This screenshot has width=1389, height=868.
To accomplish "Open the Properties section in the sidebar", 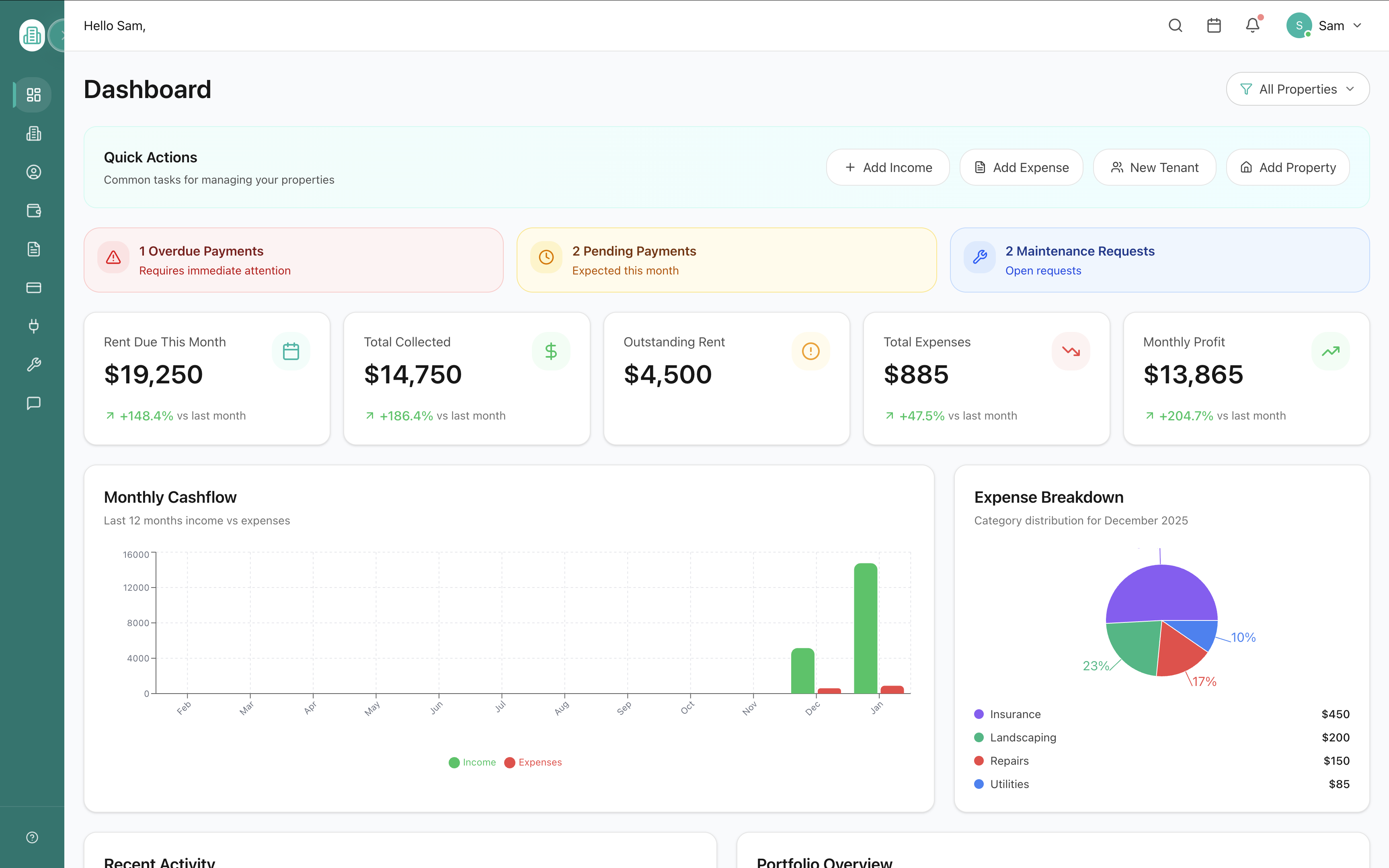I will (x=33, y=134).
